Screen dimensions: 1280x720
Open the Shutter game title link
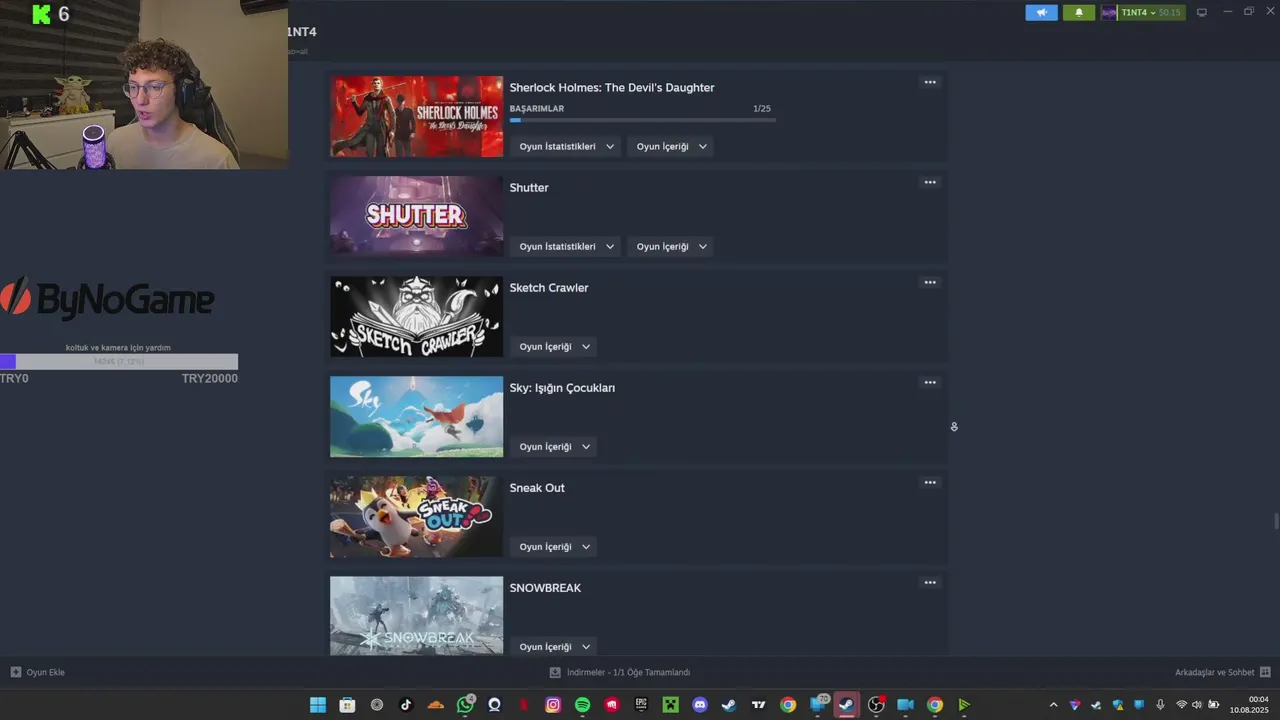coord(529,188)
